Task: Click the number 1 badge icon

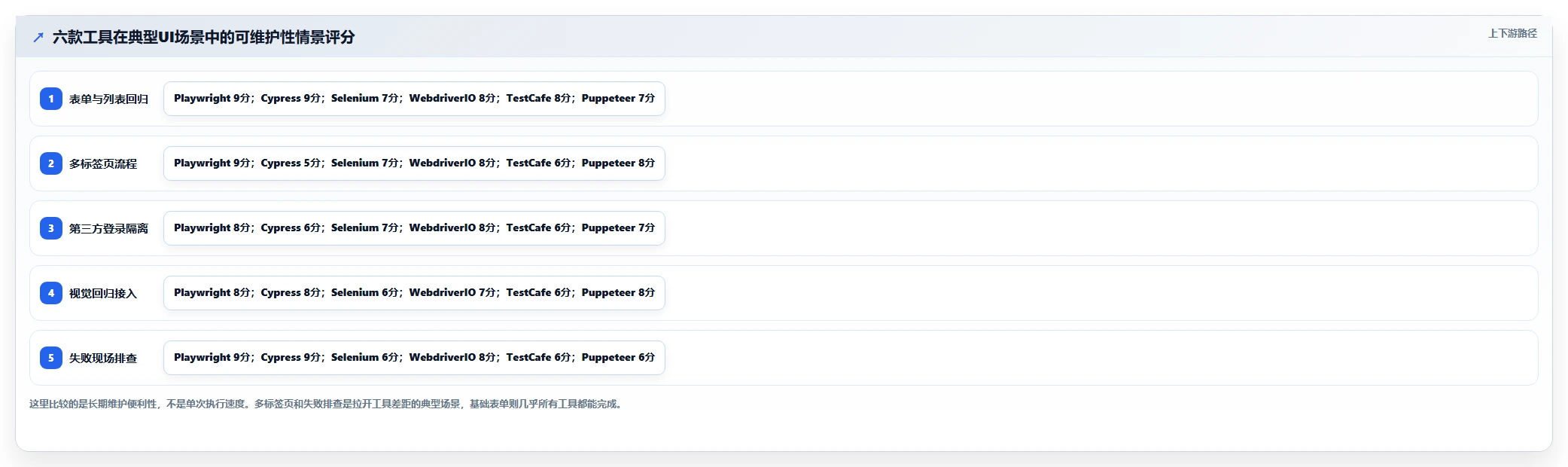Action: (51, 99)
